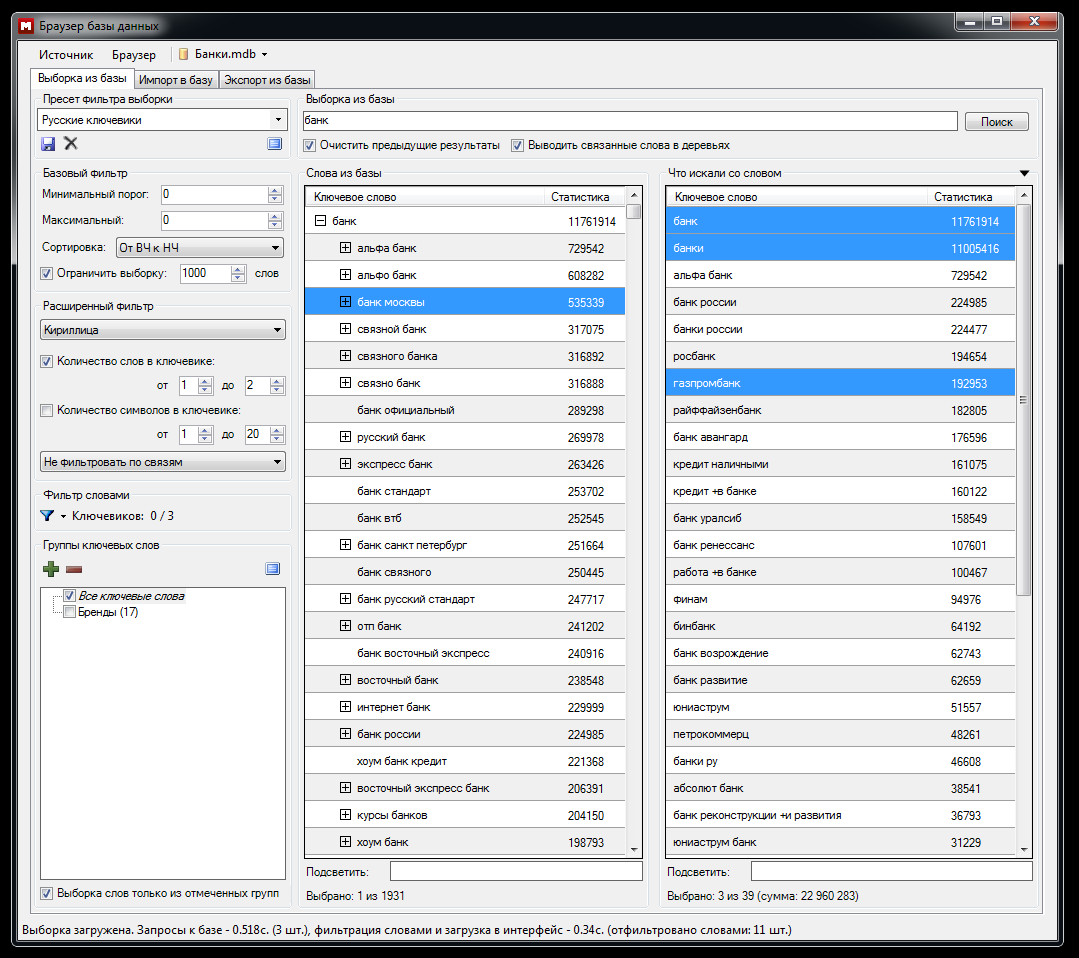Check the 'Бренды (17)' group checkbox
Viewport: 1079px width, 958px height.
click(69, 612)
